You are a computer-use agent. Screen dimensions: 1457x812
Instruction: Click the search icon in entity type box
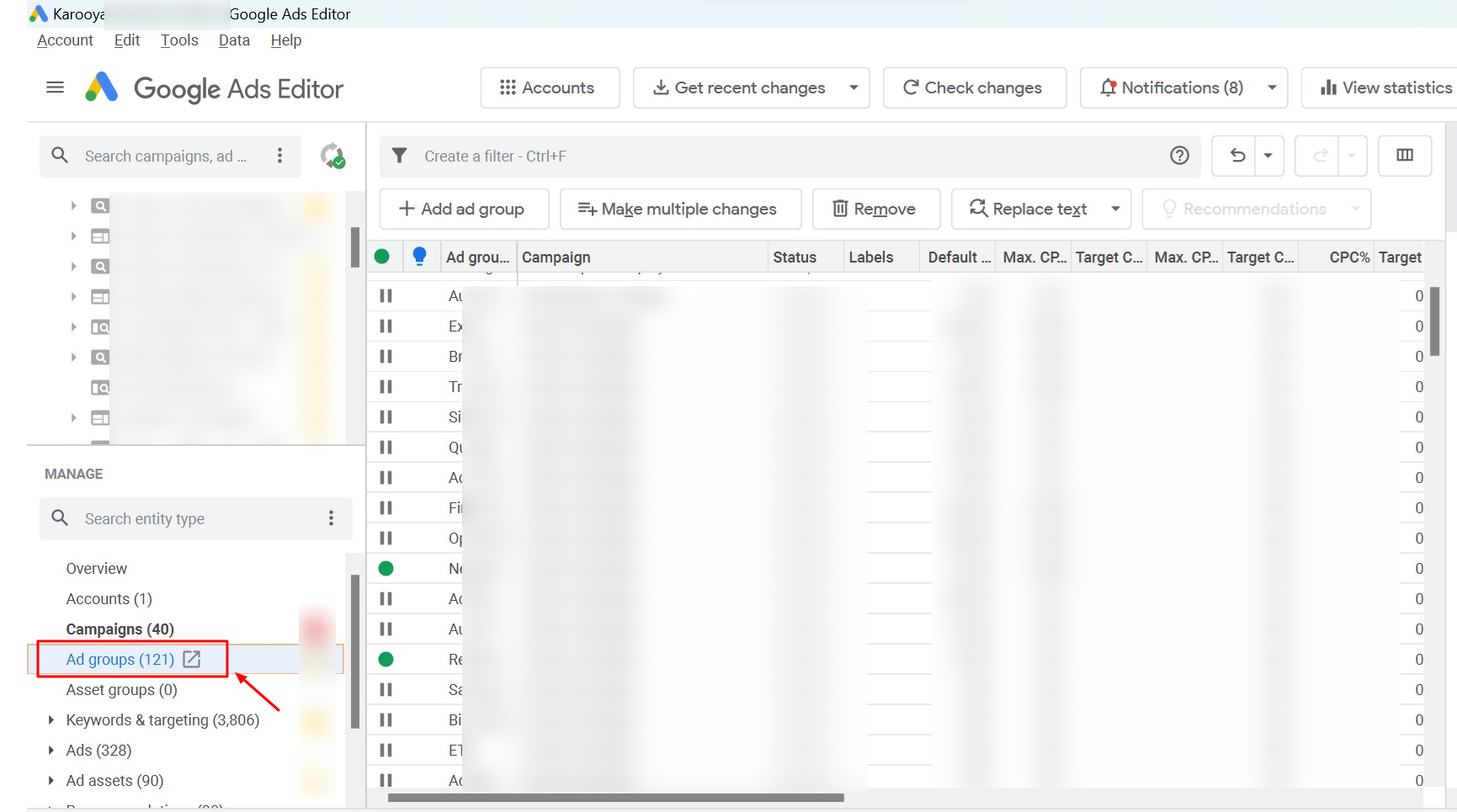point(60,518)
